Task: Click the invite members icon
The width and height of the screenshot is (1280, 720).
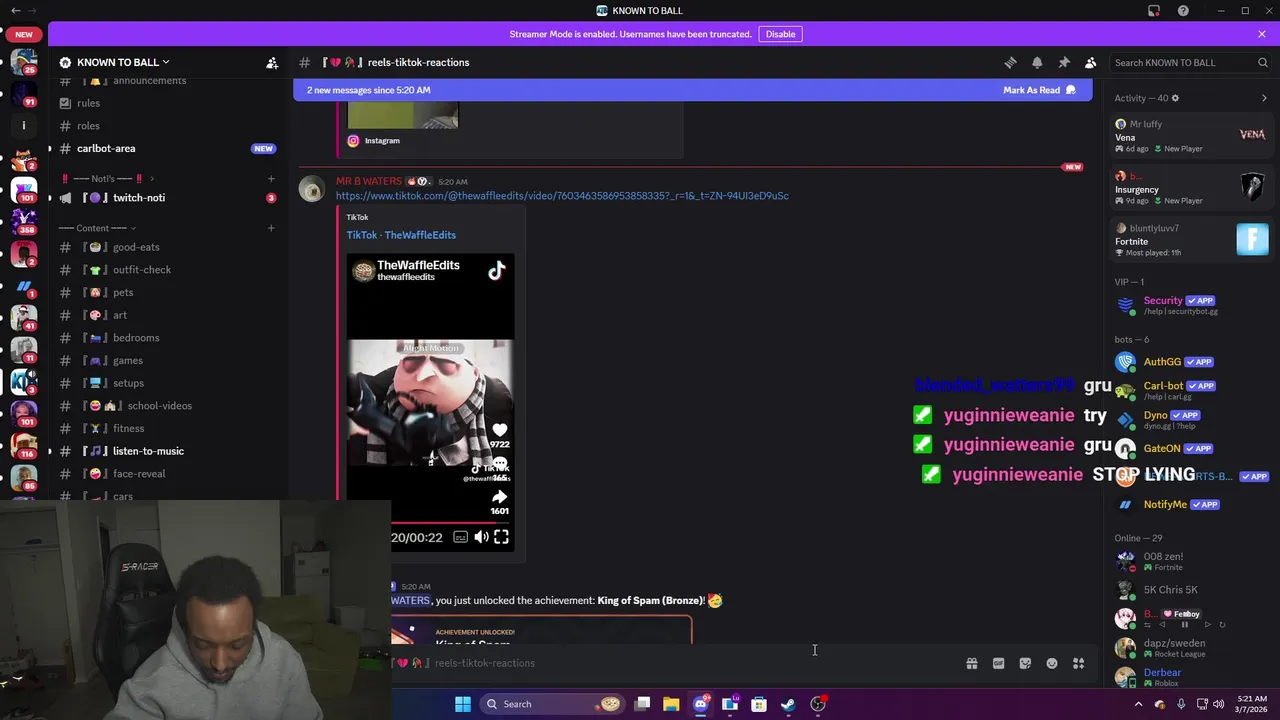Action: click(272, 62)
